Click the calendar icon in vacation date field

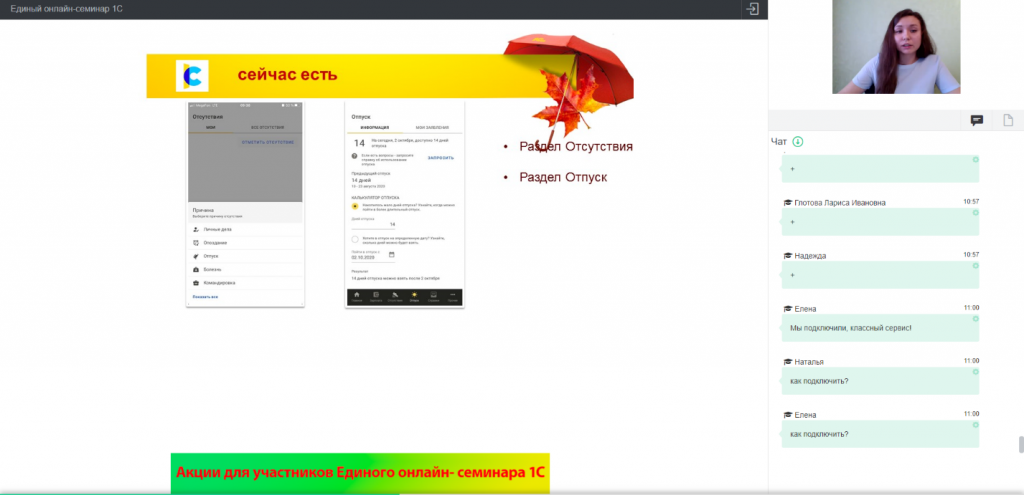(x=391, y=255)
